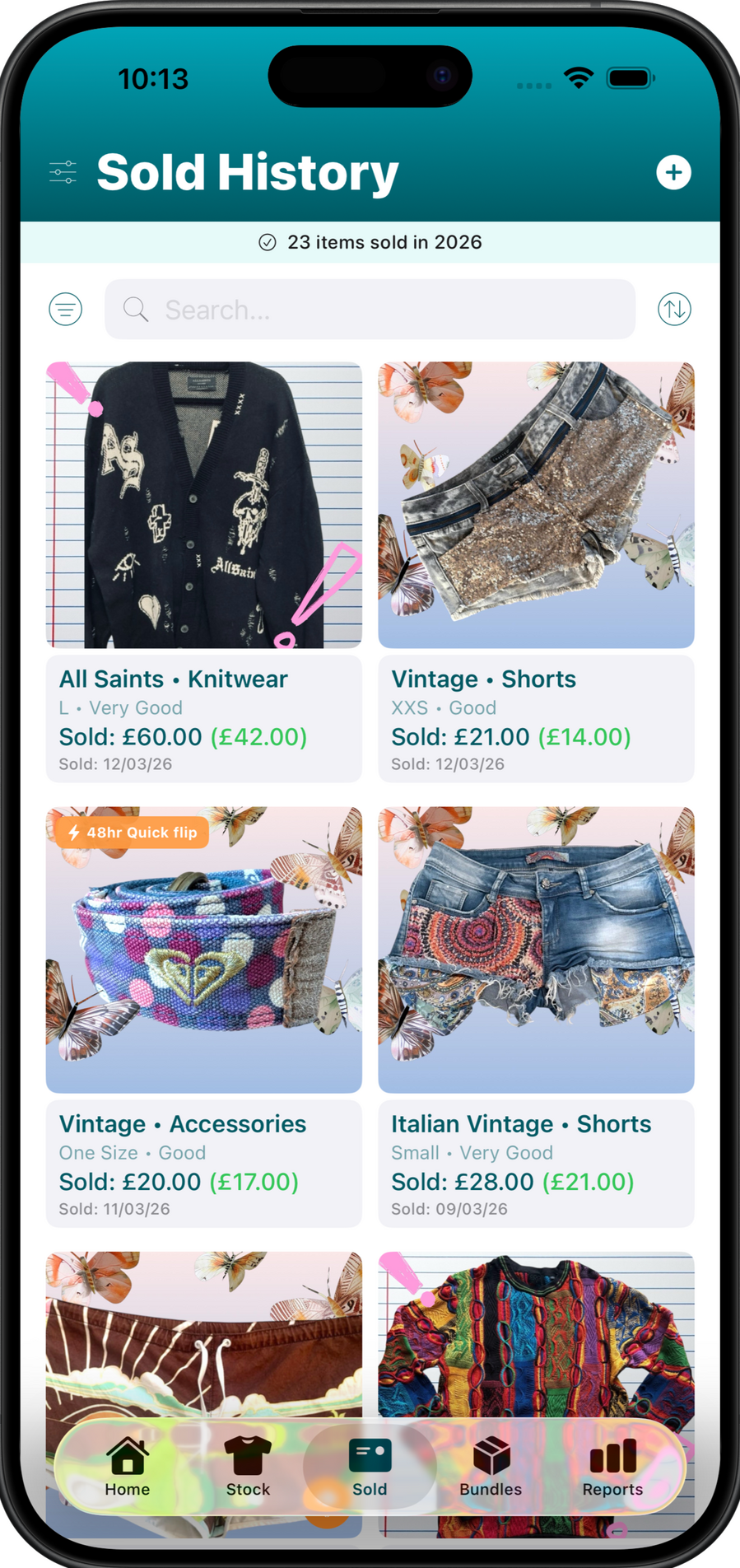Tap the plus icon to add sale
The width and height of the screenshot is (740, 1568).
point(673,172)
